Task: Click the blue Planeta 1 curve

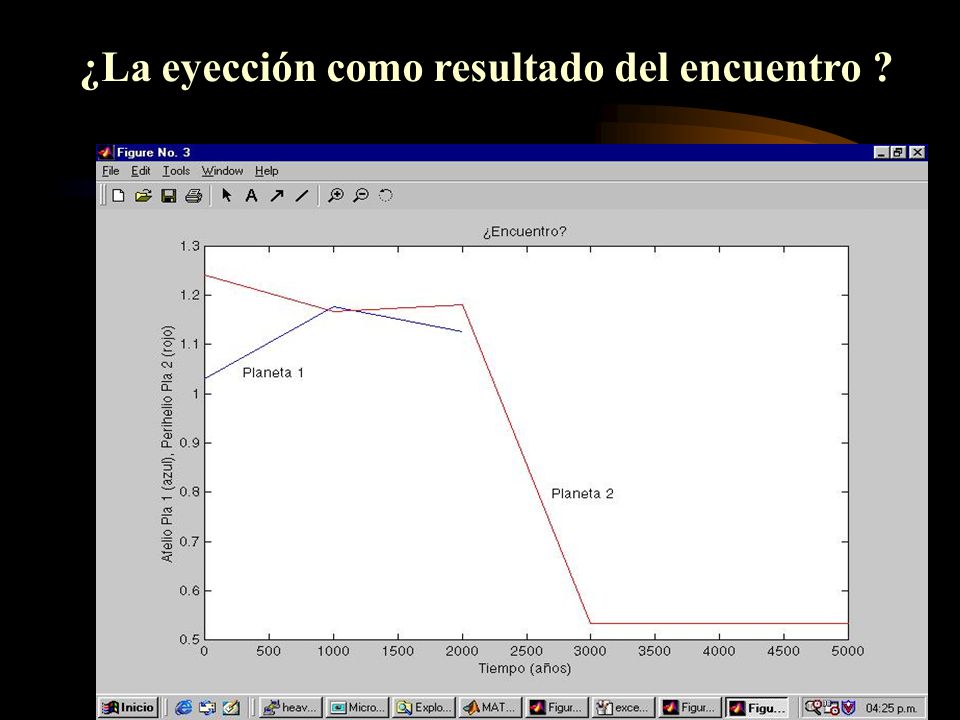Action: (269, 342)
